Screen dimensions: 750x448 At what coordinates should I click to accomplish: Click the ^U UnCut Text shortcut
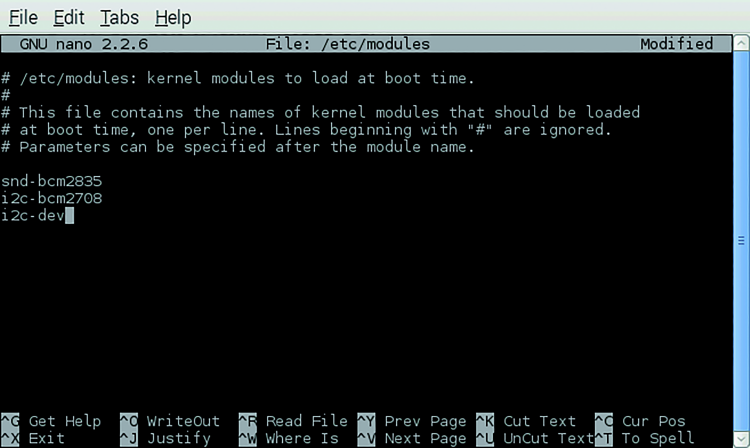click(x=535, y=438)
